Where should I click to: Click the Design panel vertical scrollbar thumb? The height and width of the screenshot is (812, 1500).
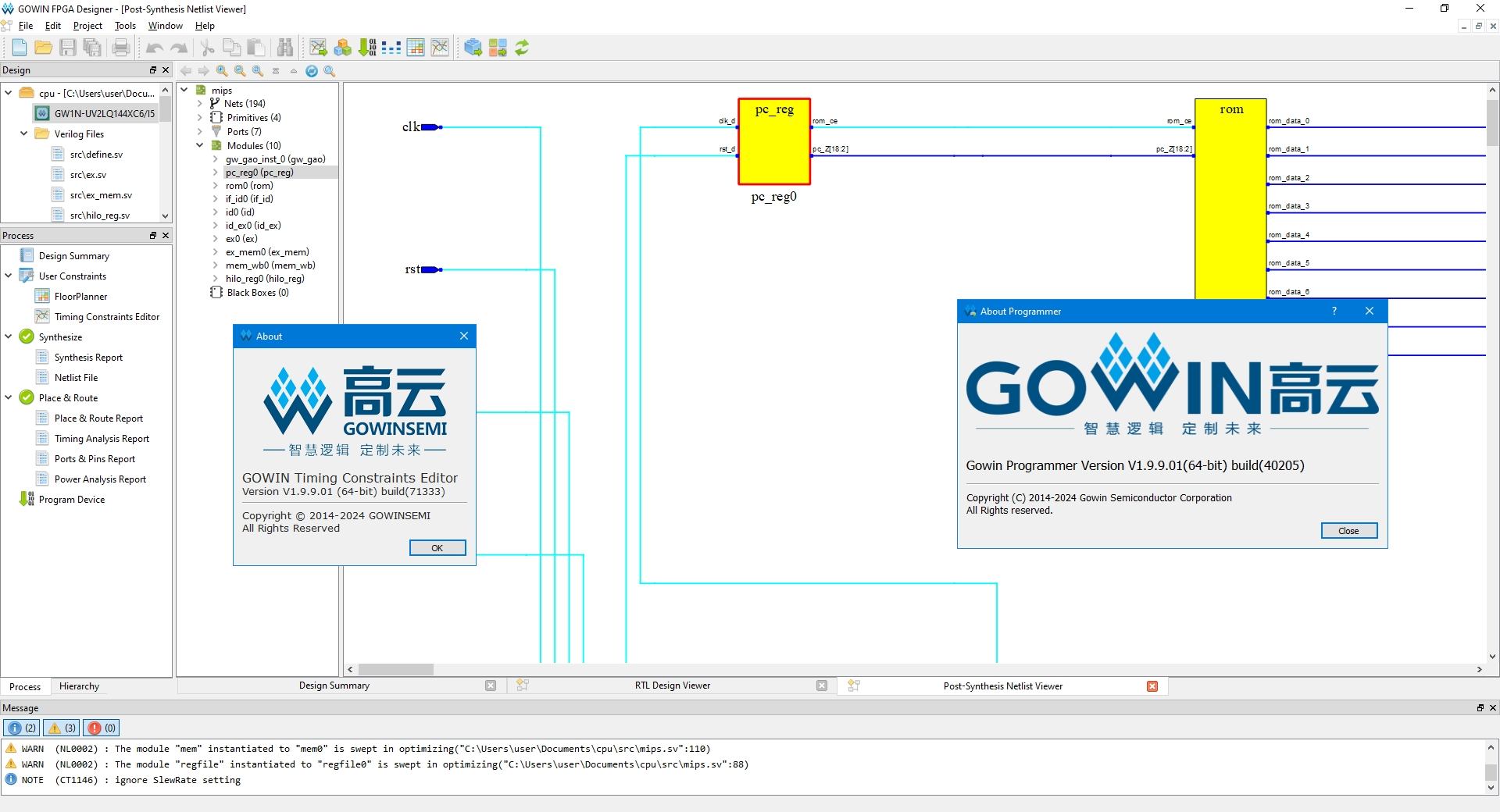pos(166,109)
